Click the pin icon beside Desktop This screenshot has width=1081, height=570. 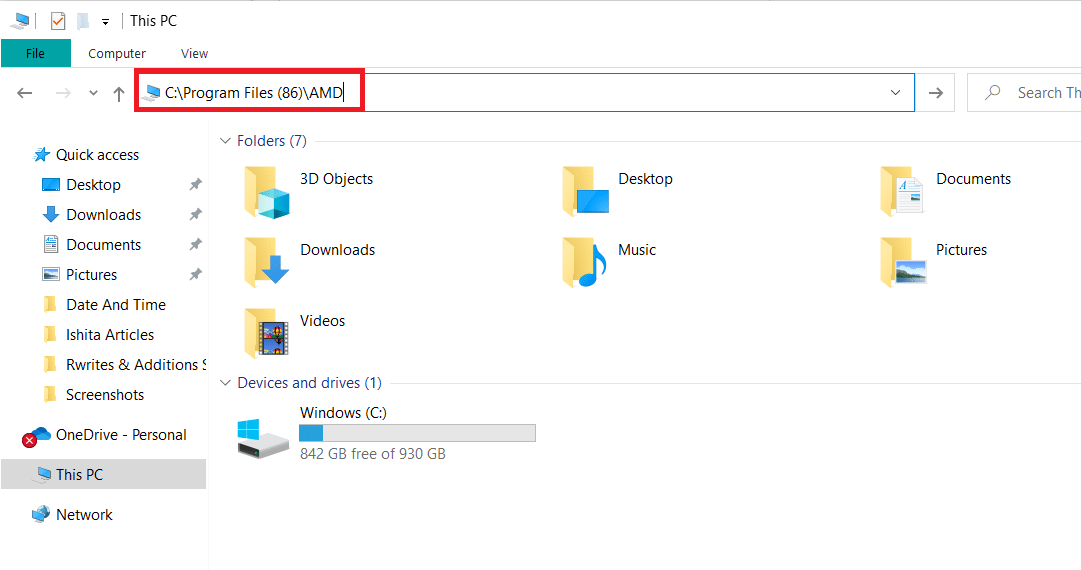pos(196,184)
